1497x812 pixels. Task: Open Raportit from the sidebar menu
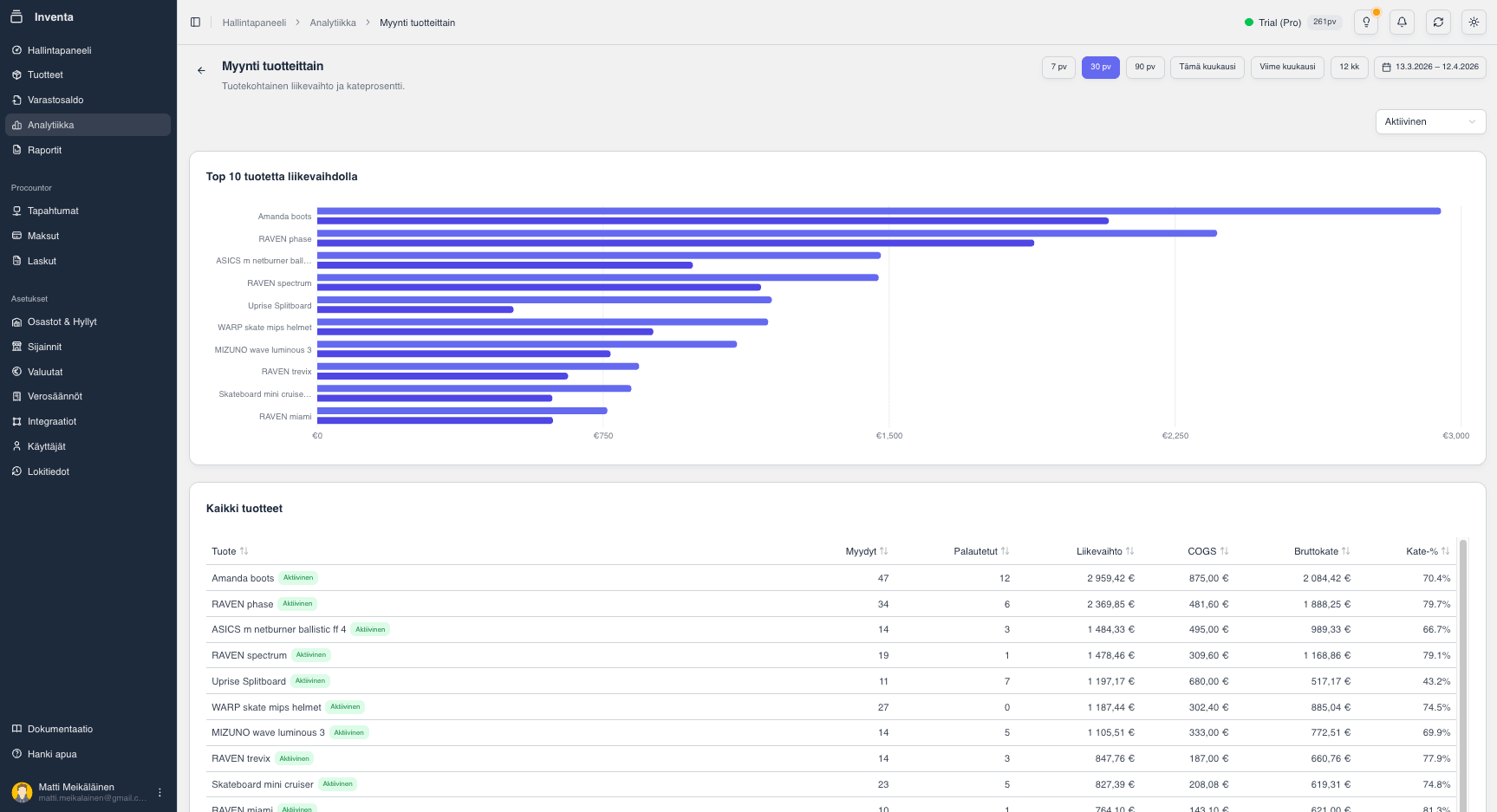tap(44, 150)
